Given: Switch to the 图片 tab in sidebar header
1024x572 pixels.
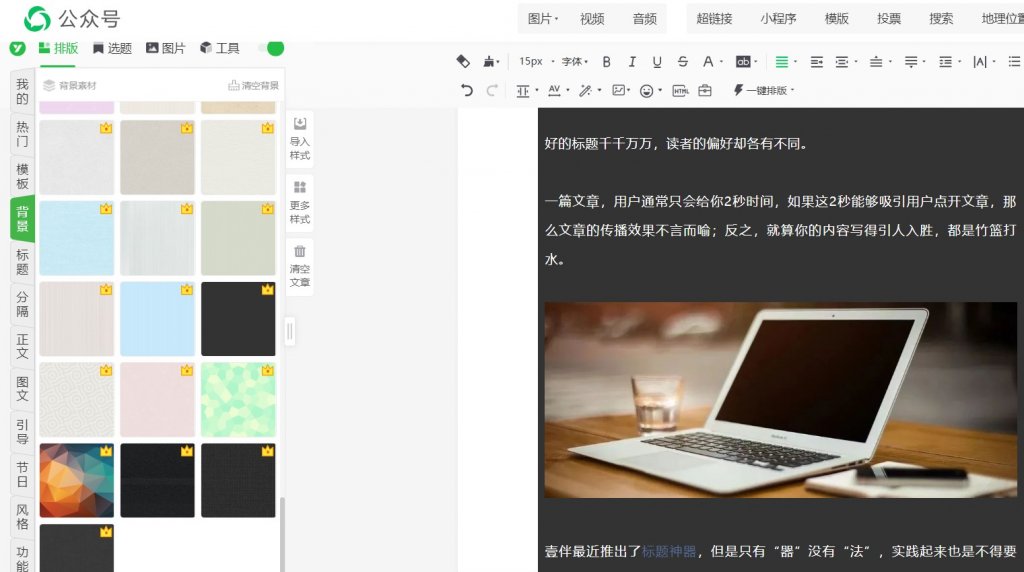Looking at the screenshot, I should 166,48.
